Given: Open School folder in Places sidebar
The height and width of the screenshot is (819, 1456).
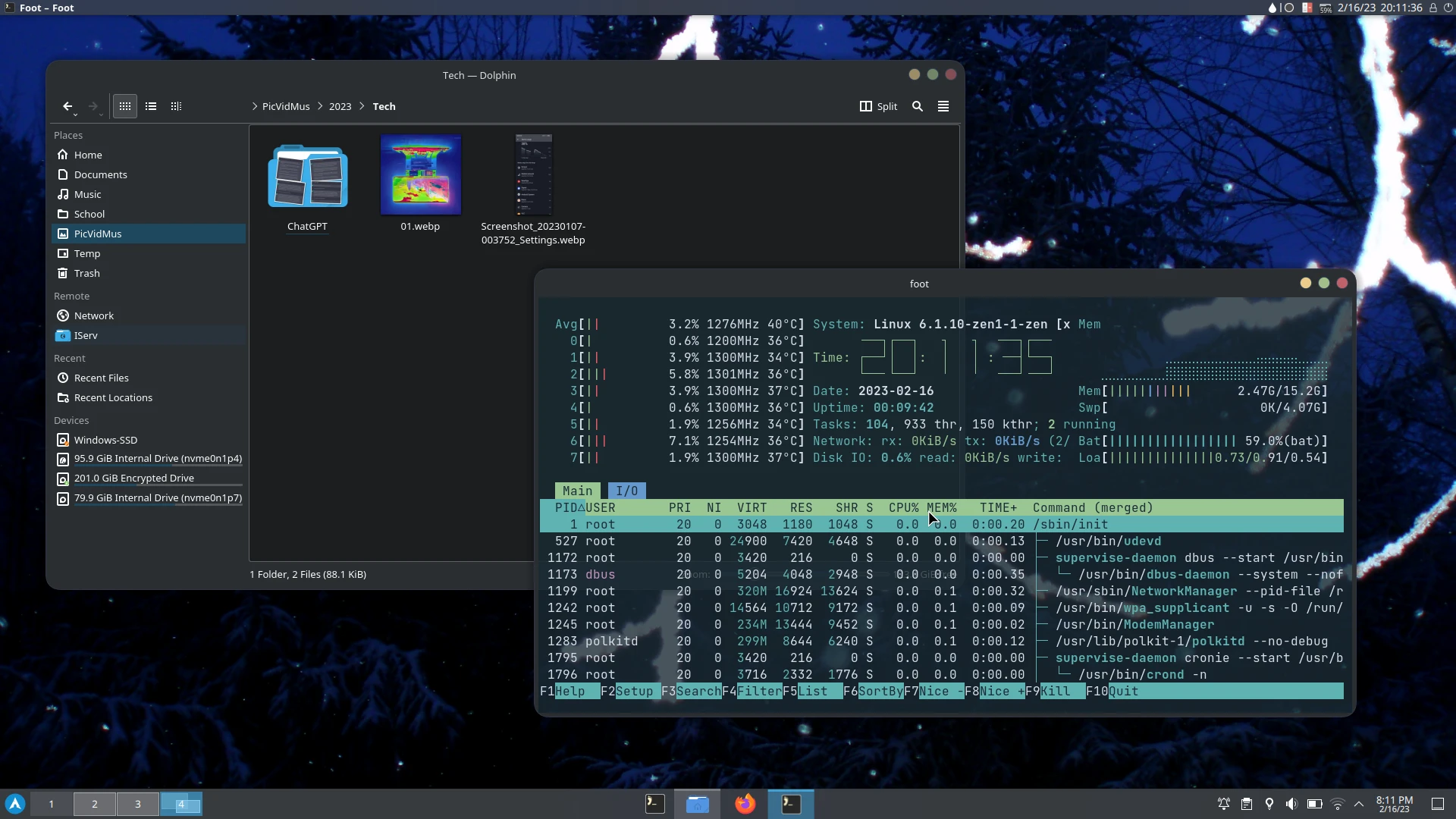Looking at the screenshot, I should pyautogui.click(x=149, y=214).
